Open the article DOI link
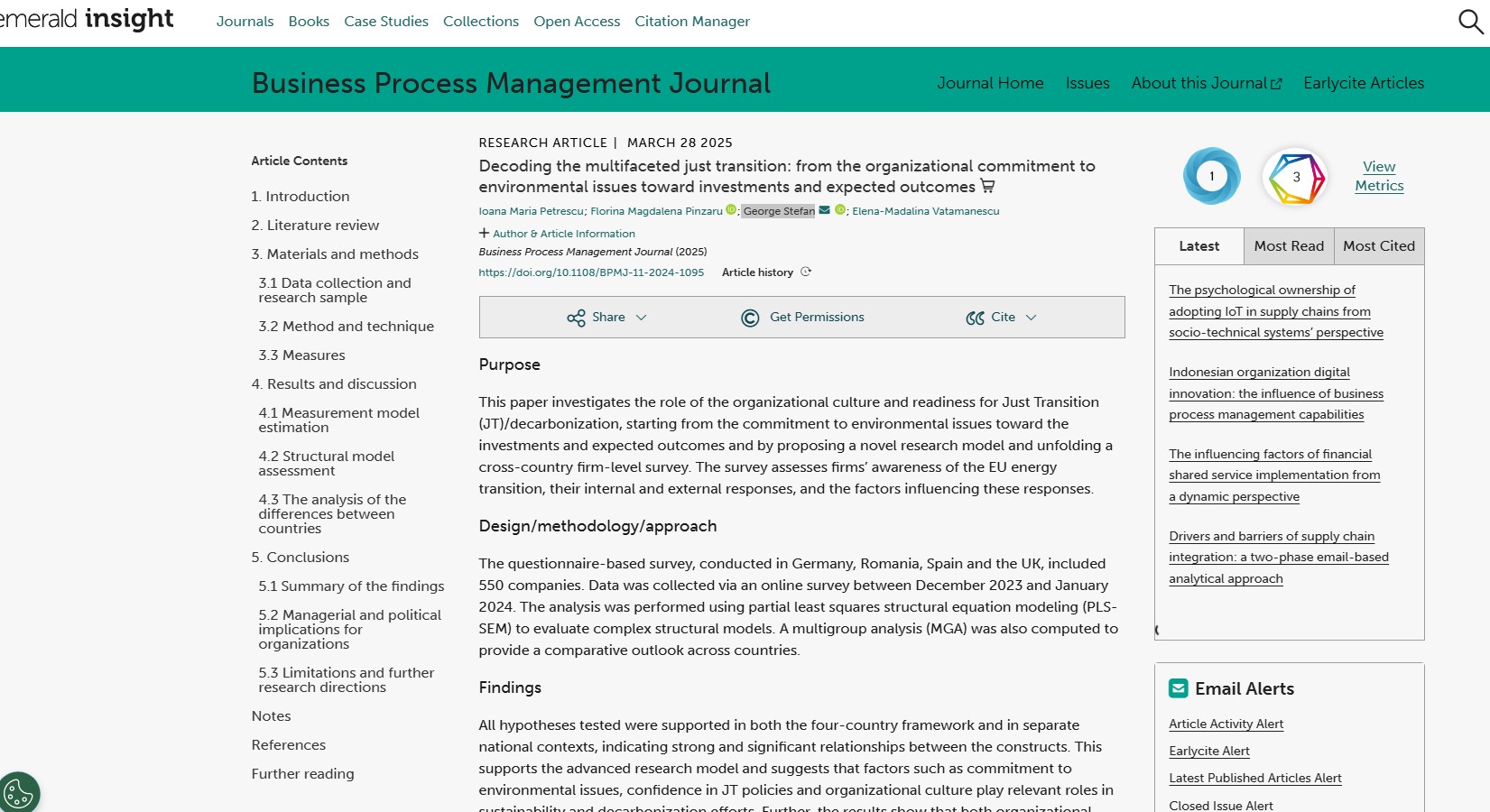The width and height of the screenshot is (1490, 812). (x=591, y=272)
